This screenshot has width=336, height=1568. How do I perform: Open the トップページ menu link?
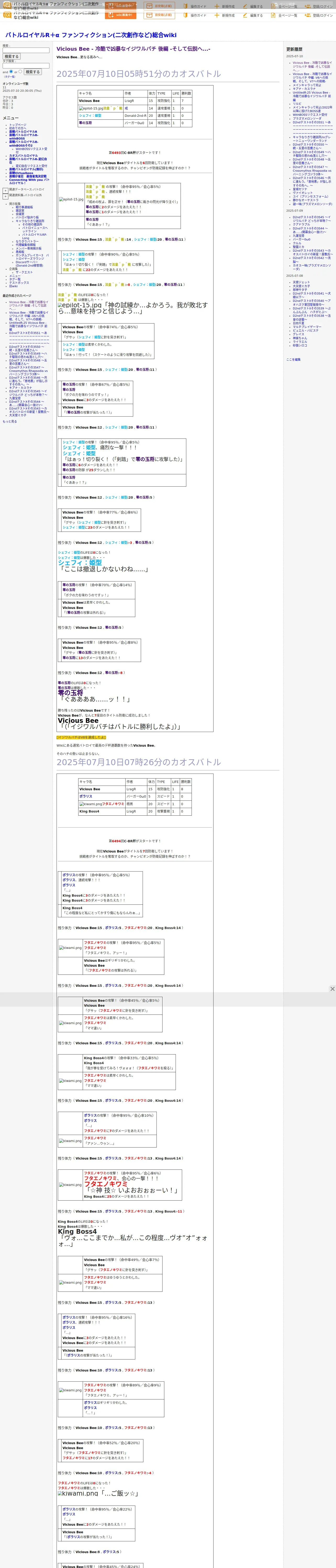pos(18,125)
